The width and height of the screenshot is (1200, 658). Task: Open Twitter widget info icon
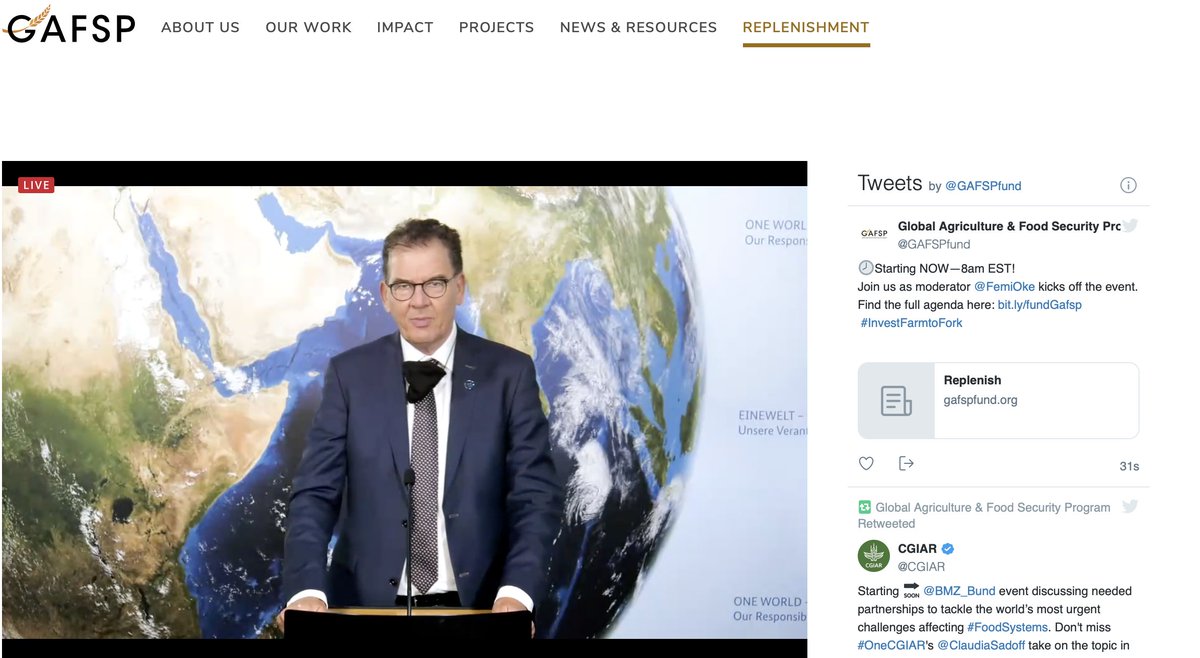coord(1128,185)
